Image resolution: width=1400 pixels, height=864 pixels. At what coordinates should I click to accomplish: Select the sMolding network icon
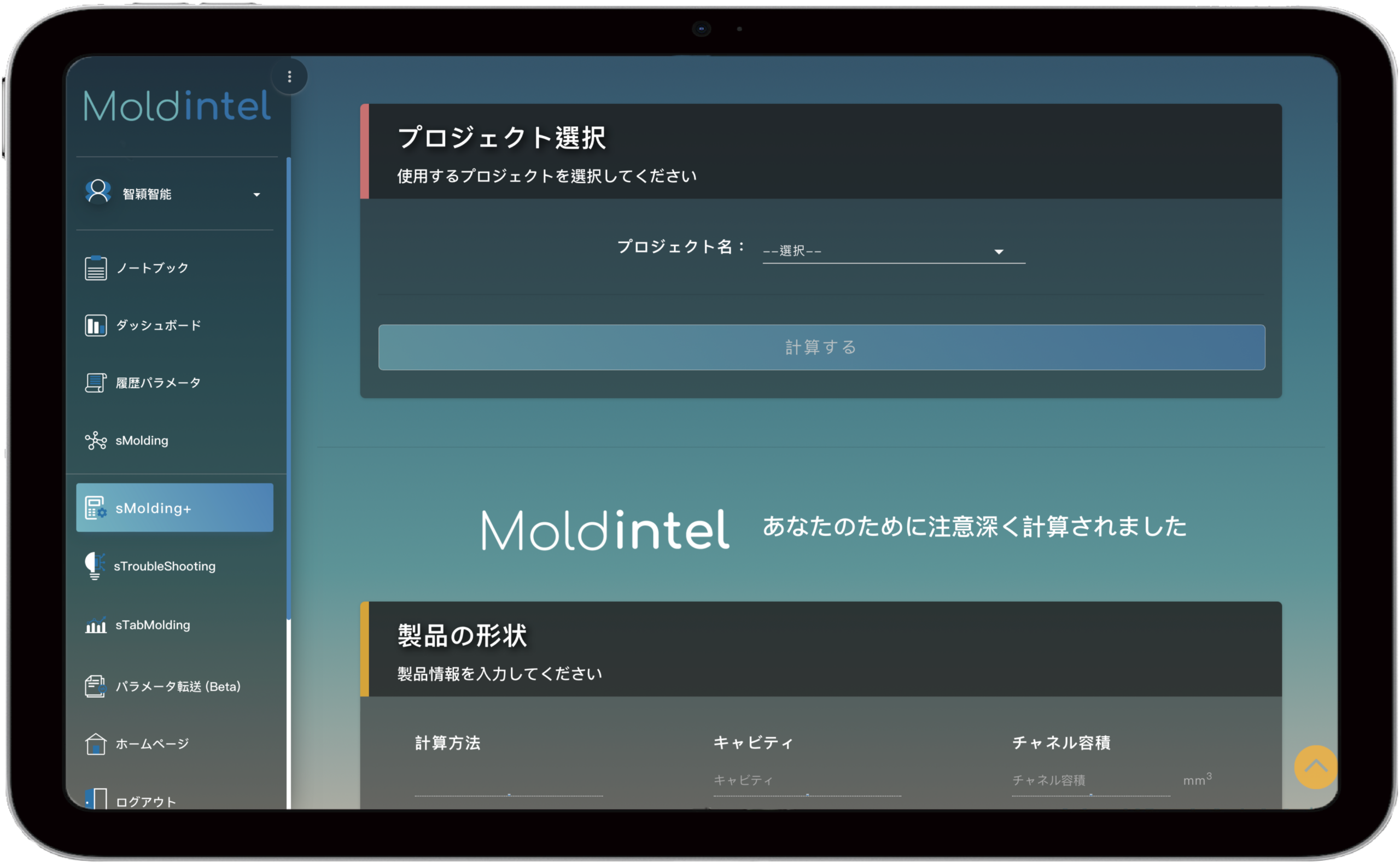point(95,441)
